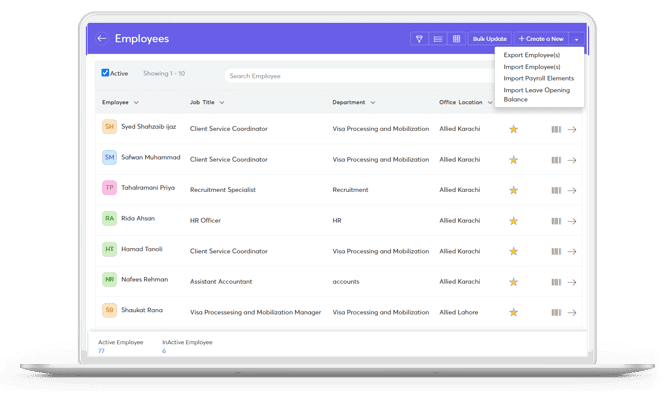Open Hamad Tanoli details arrow
This screenshot has width=672, height=400.
coord(572,252)
